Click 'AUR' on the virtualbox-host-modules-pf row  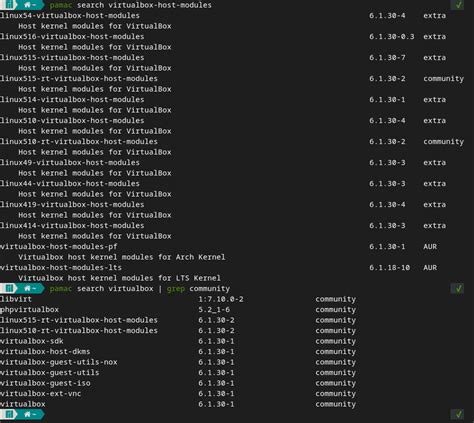click(430, 247)
